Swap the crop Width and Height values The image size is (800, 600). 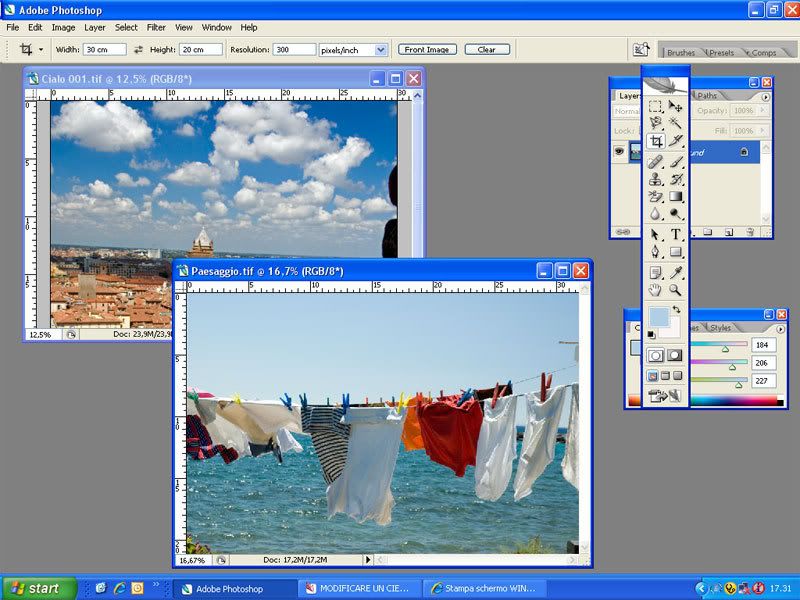(138, 49)
